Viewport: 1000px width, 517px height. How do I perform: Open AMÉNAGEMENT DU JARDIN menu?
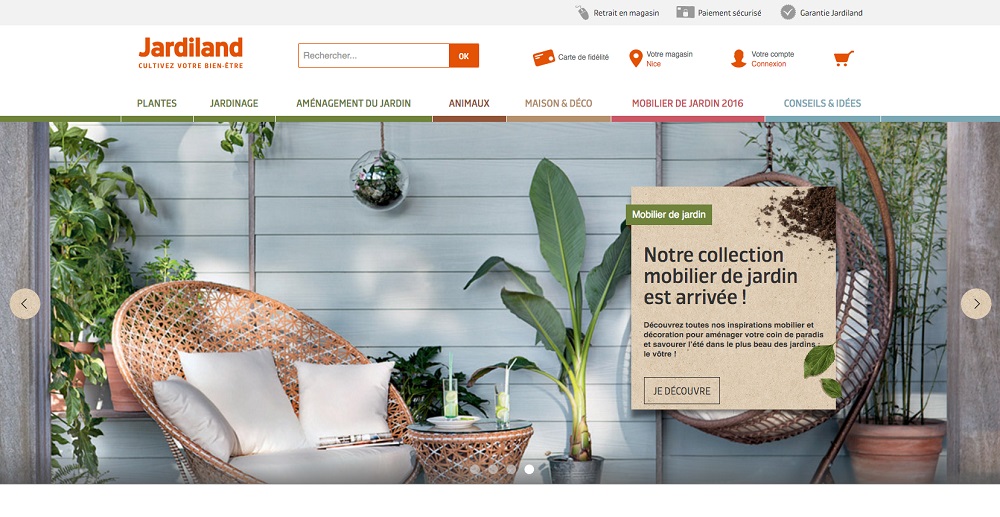click(353, 103)
